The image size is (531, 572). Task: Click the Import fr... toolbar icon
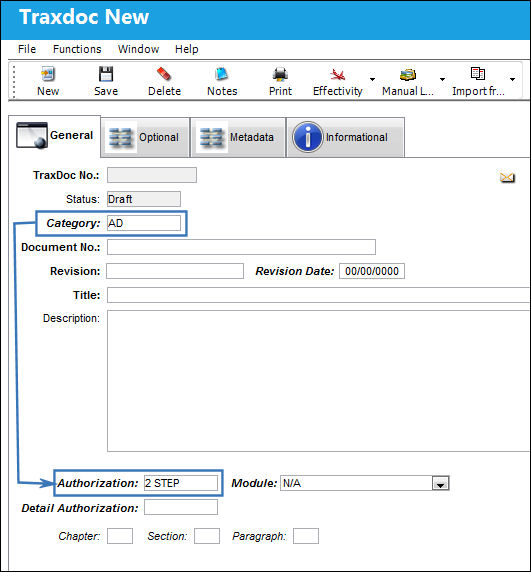click(x=478, y=74)
